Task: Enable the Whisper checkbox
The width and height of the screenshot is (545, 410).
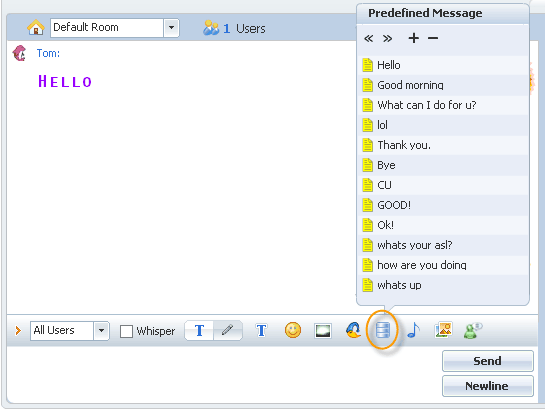Action: pos(126,331)
